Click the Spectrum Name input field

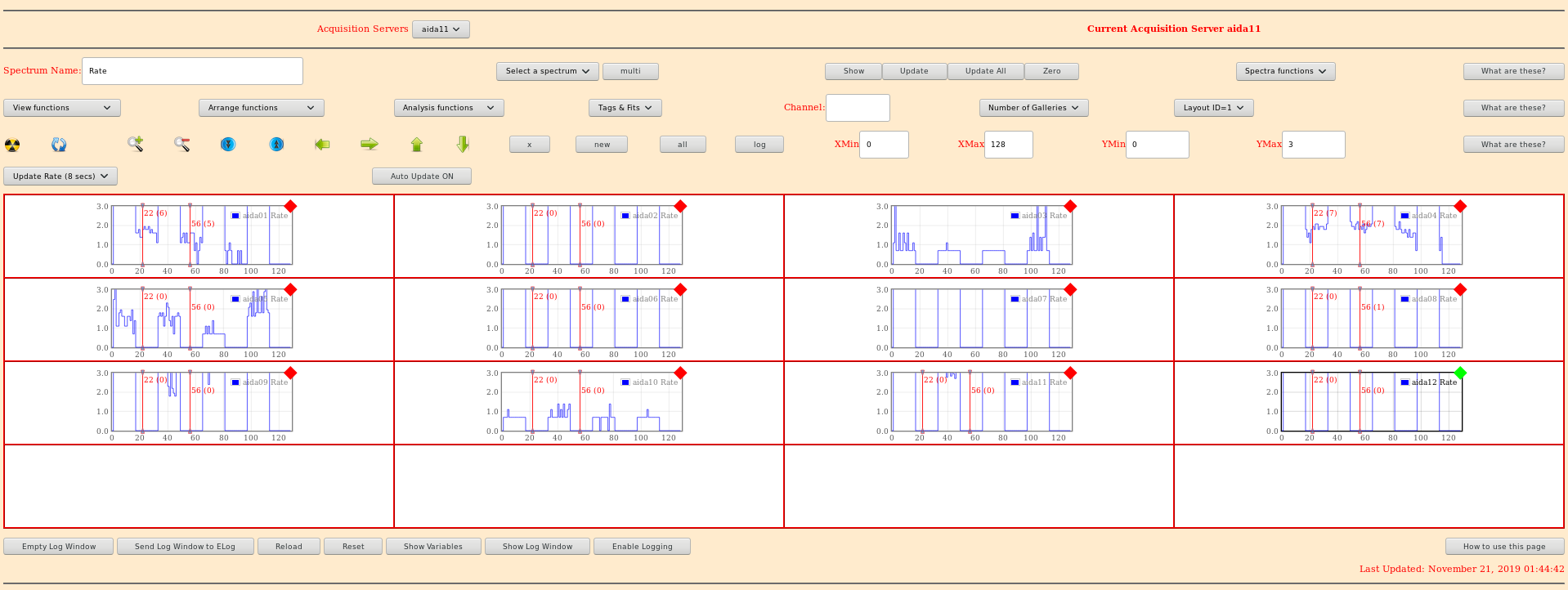[193, 71]
